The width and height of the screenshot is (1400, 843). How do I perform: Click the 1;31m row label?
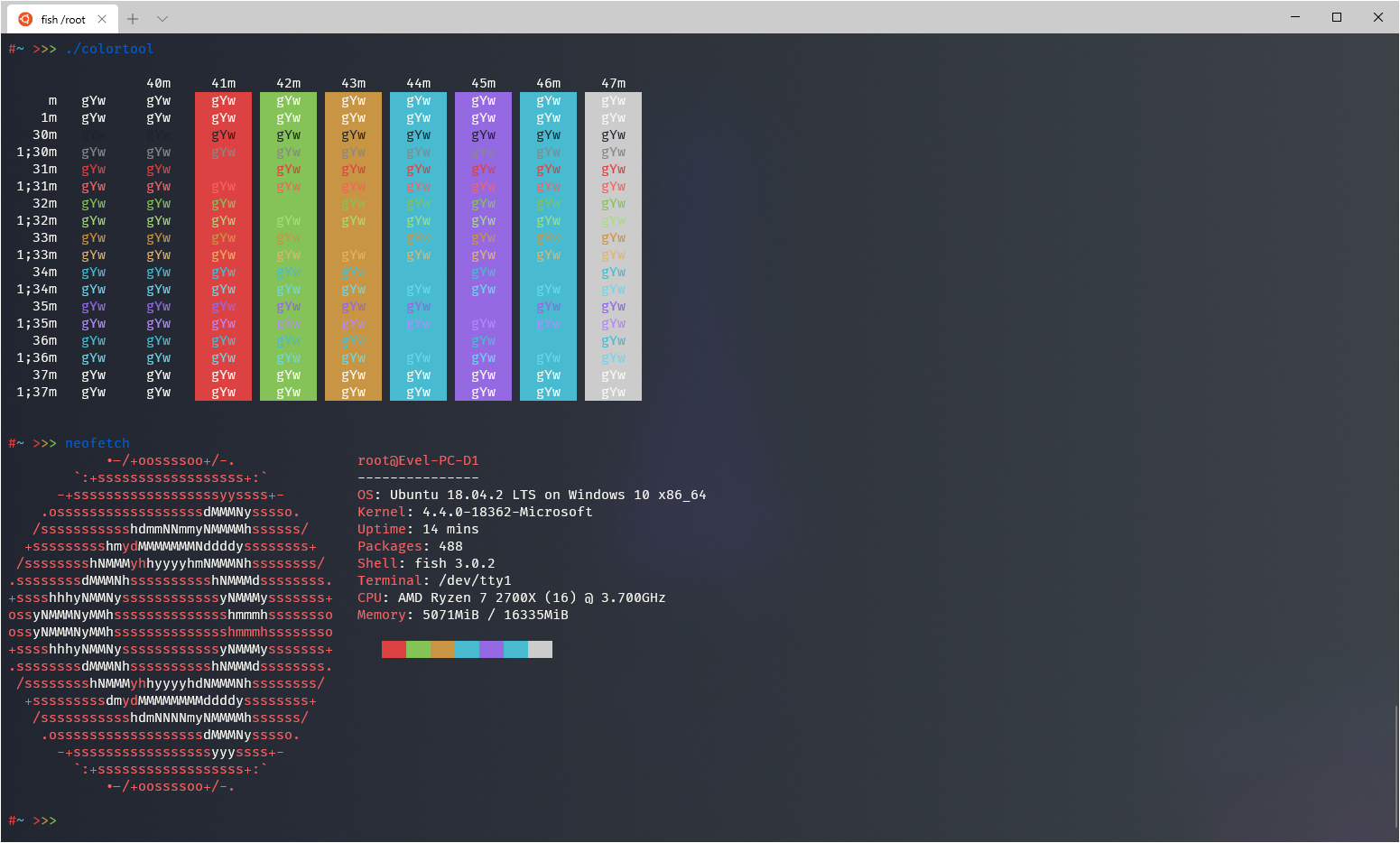click(36, 186)
